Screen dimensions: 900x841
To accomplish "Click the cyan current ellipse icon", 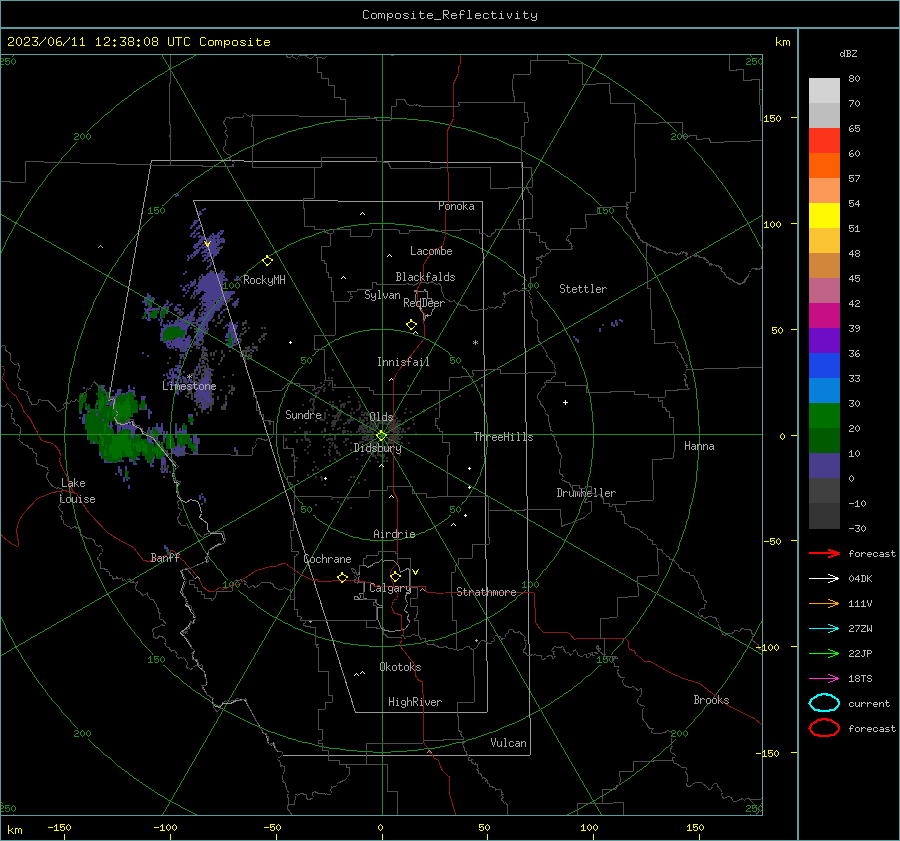I will tap(824, 703).
